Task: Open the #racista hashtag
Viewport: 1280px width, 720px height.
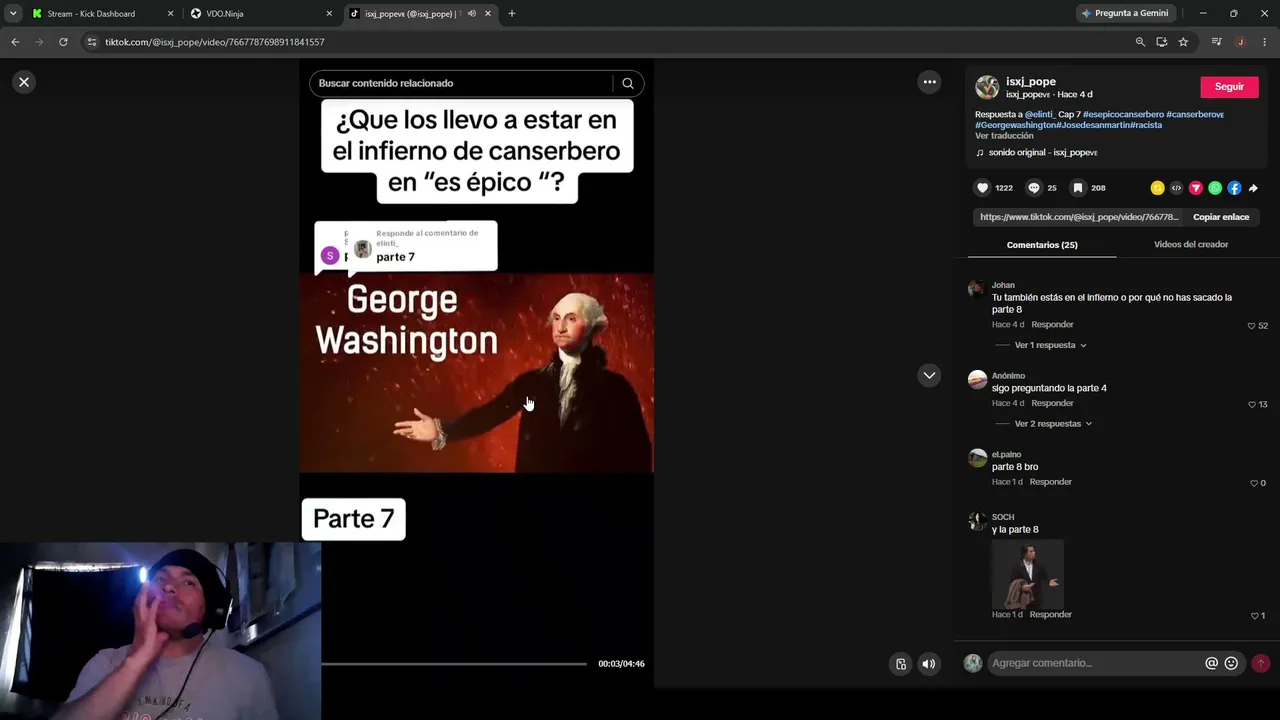Action: tap(1146, 125)
